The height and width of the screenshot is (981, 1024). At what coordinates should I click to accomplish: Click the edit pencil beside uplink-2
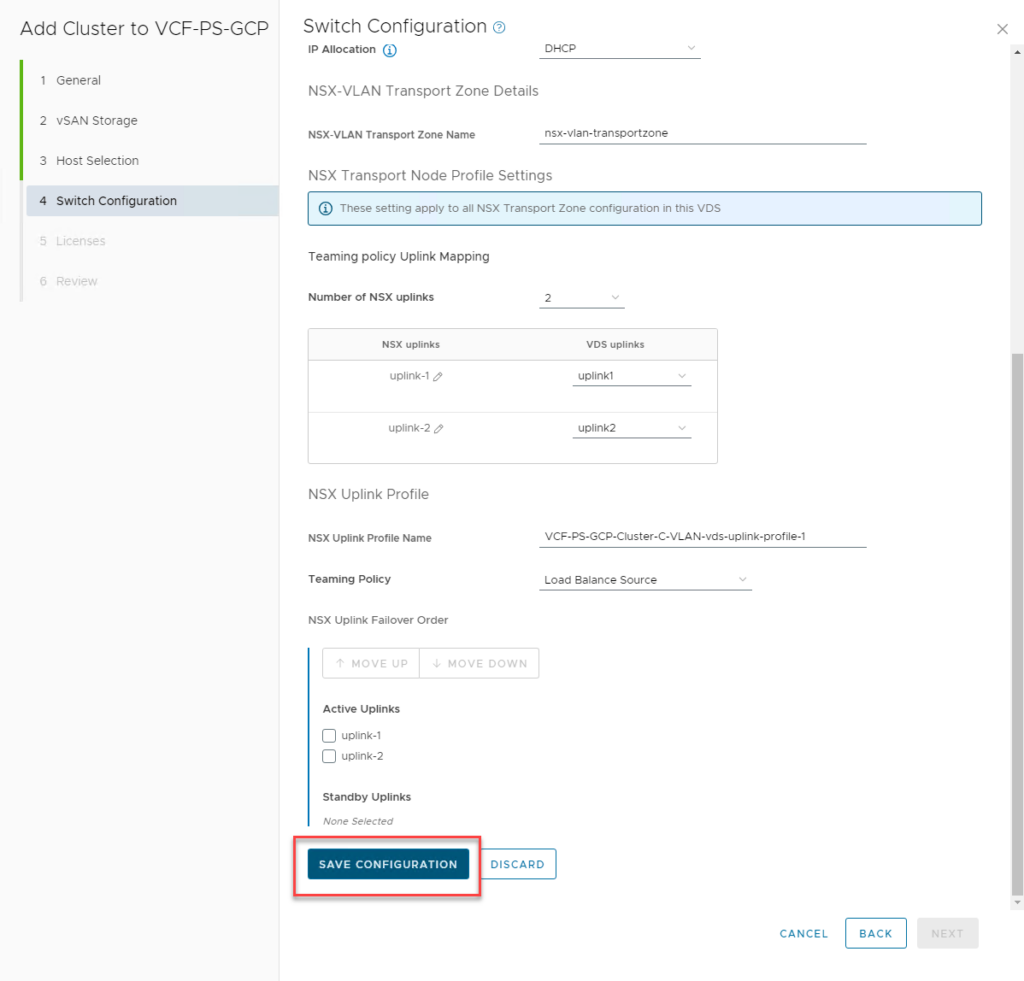click(439, 429)
